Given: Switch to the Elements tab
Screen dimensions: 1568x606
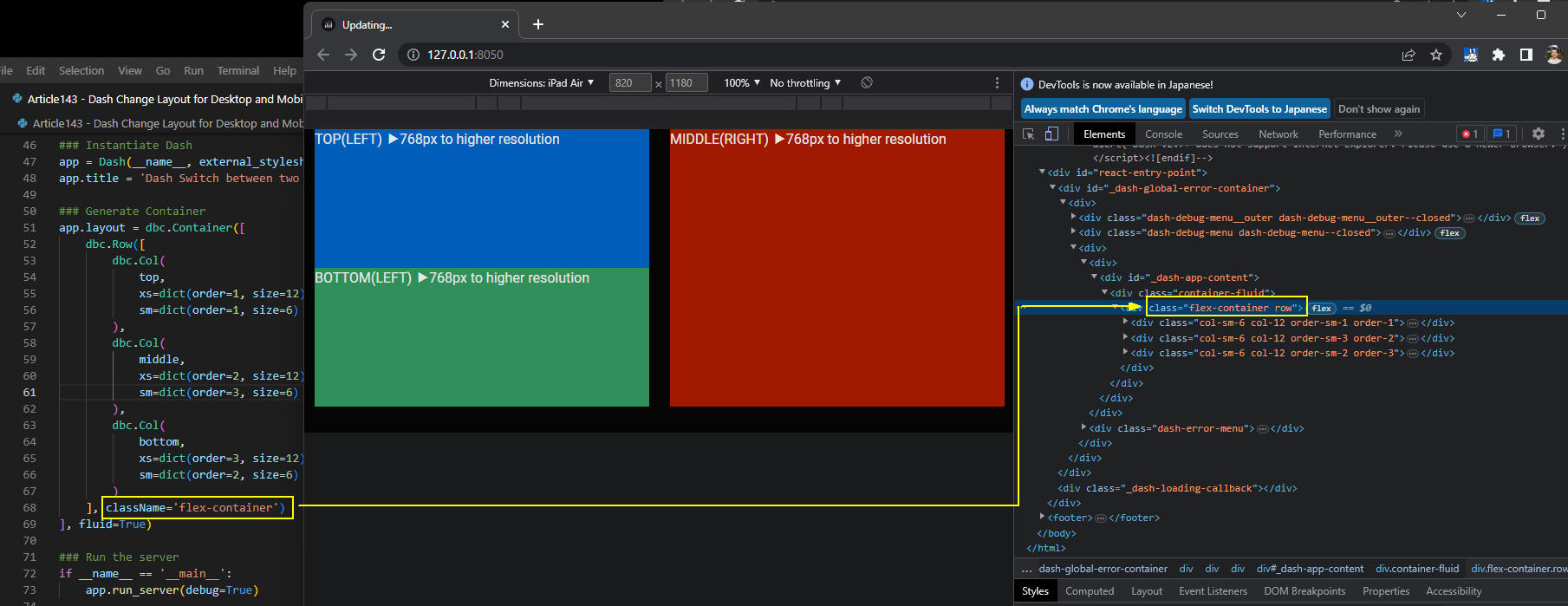Looking at the screenshot, I should tap(1104, 134).
